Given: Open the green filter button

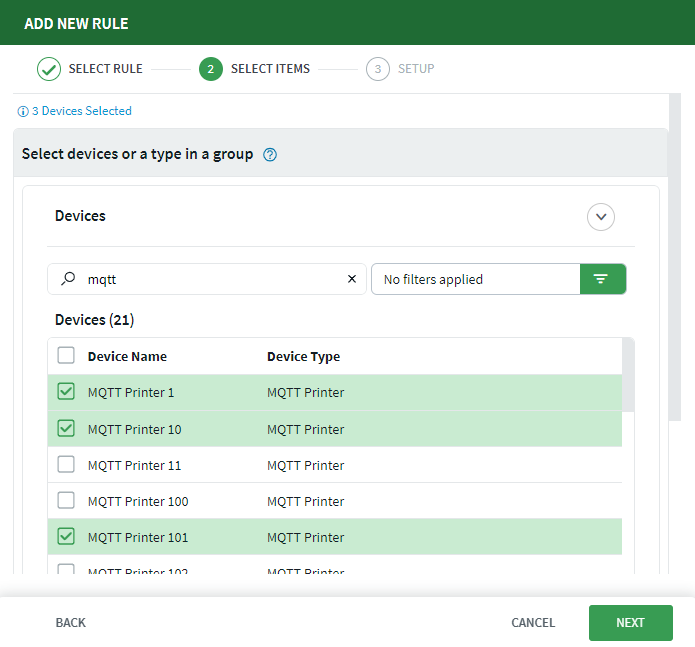Looking at the screenshot, I should coord(603,279).
